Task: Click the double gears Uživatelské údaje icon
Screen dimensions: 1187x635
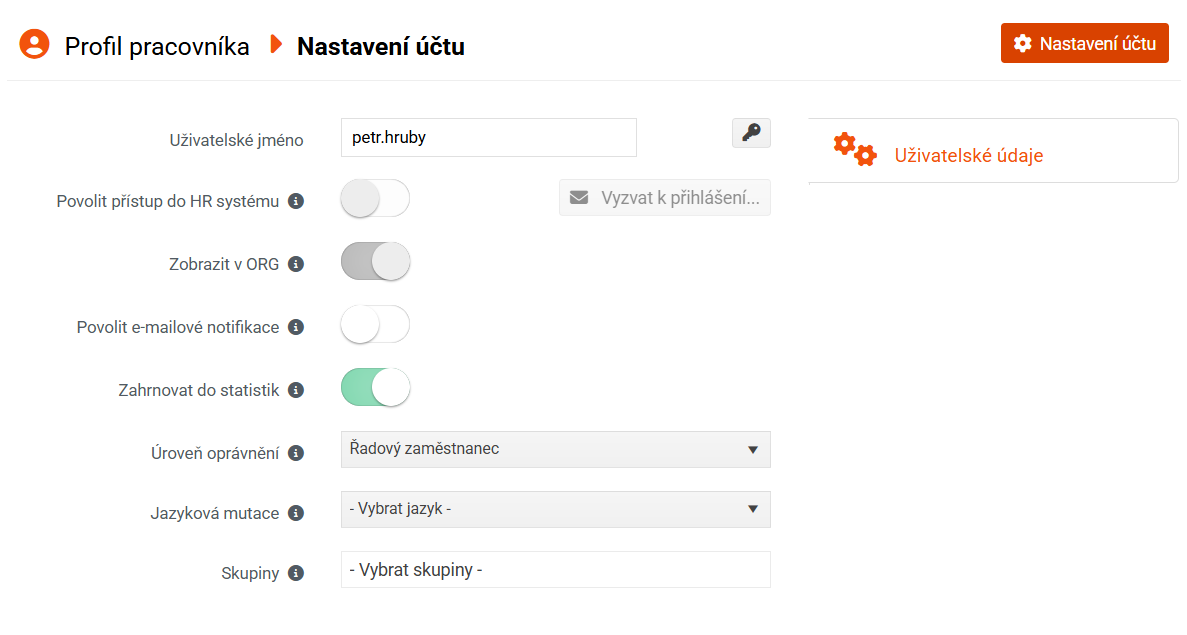Action: coord(855,150)
